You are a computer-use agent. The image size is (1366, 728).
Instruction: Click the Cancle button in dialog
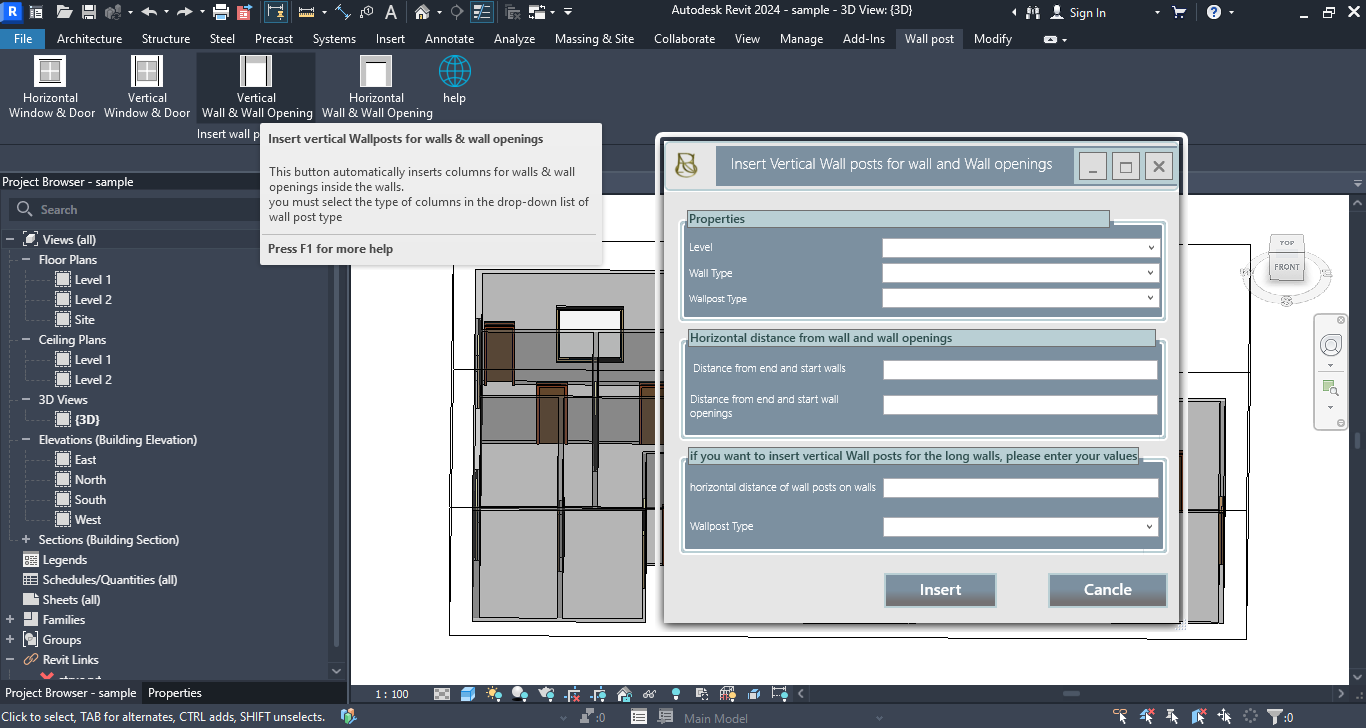pyautogui.click(x=1108, y=590)
